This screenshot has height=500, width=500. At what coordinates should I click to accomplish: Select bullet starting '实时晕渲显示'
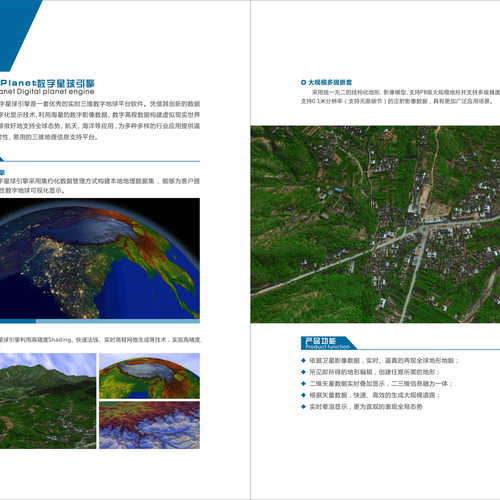[x=362, y=407]
